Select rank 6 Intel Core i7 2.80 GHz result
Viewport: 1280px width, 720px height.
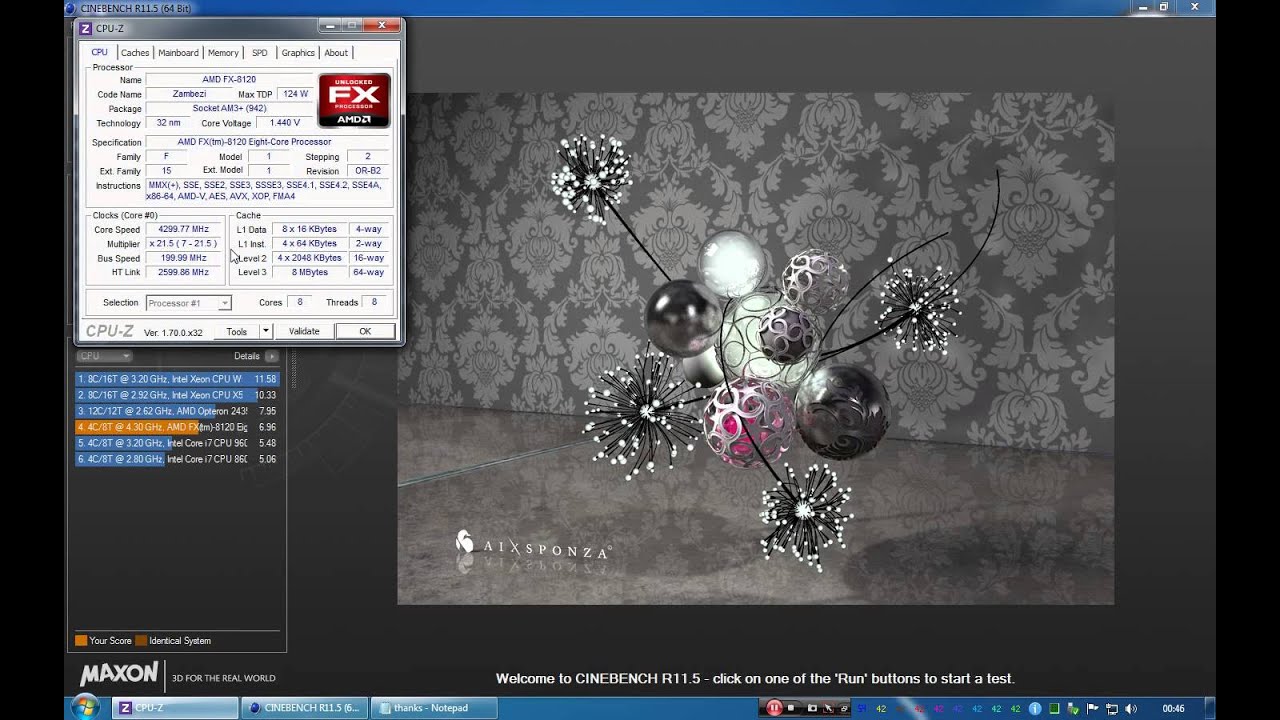(x=177, y=459)
